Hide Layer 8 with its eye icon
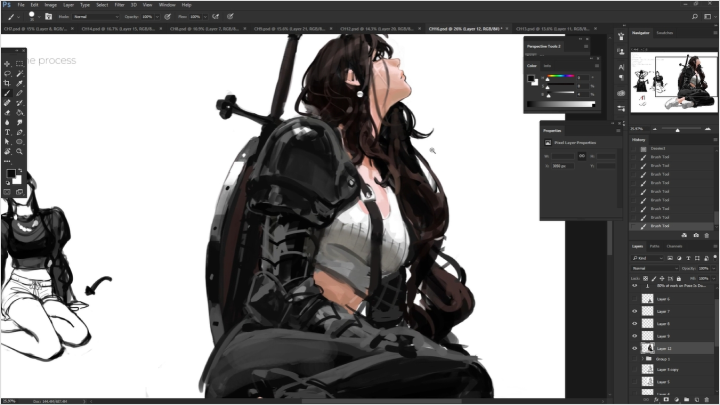Screen dimensions: 720x405 coord(635,324)
